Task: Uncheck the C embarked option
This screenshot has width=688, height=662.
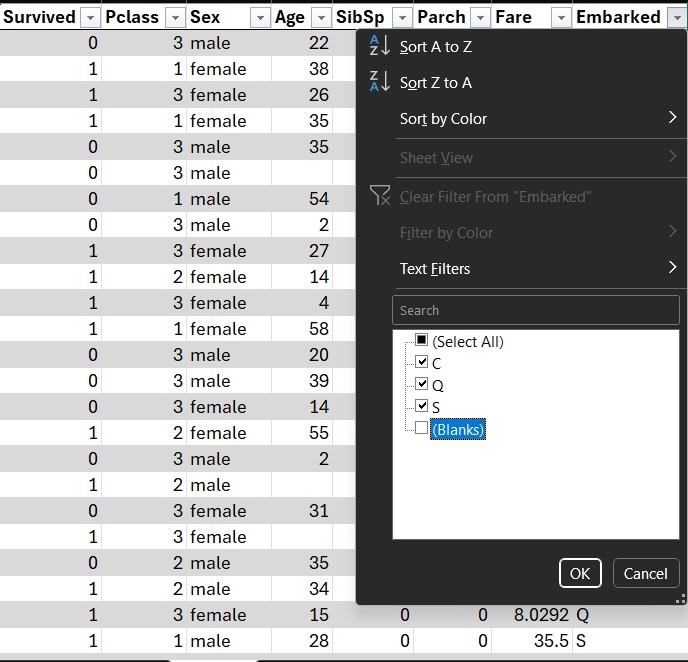Action: [422, 363]
